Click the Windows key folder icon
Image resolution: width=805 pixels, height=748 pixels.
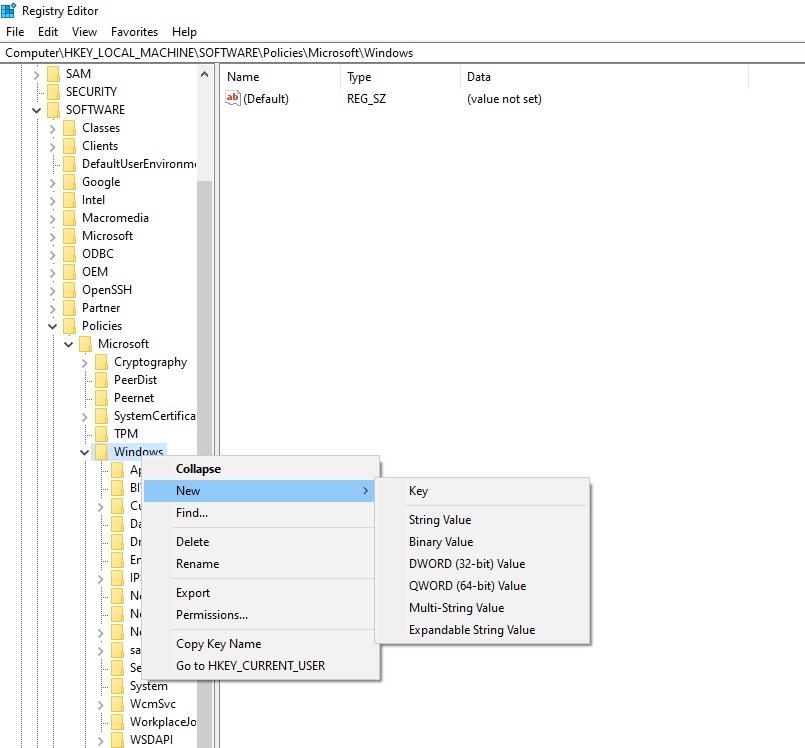pos(102,452)
